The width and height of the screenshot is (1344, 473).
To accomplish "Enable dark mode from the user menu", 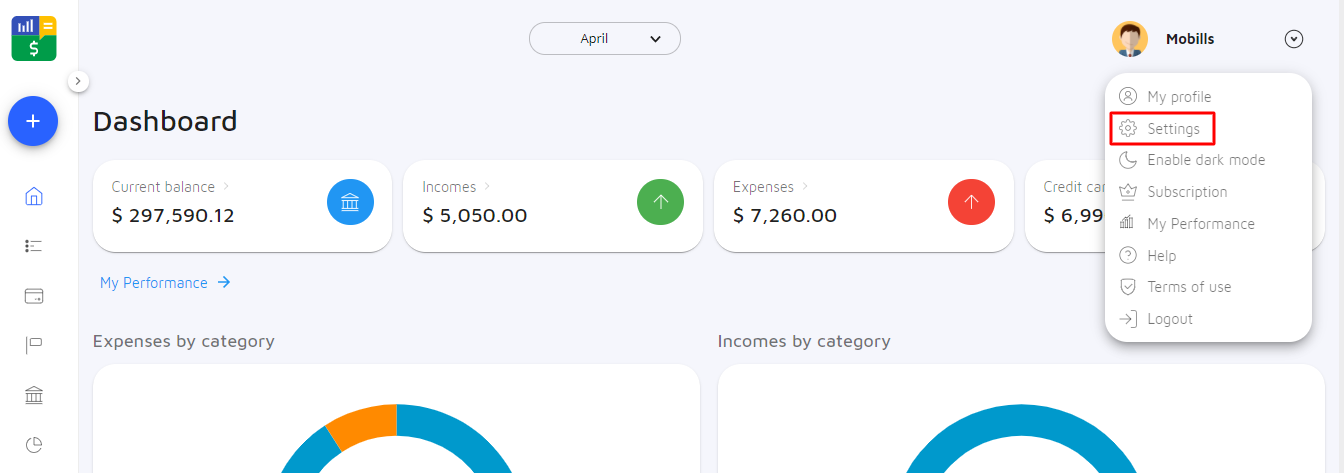I will click(1205, 160).
